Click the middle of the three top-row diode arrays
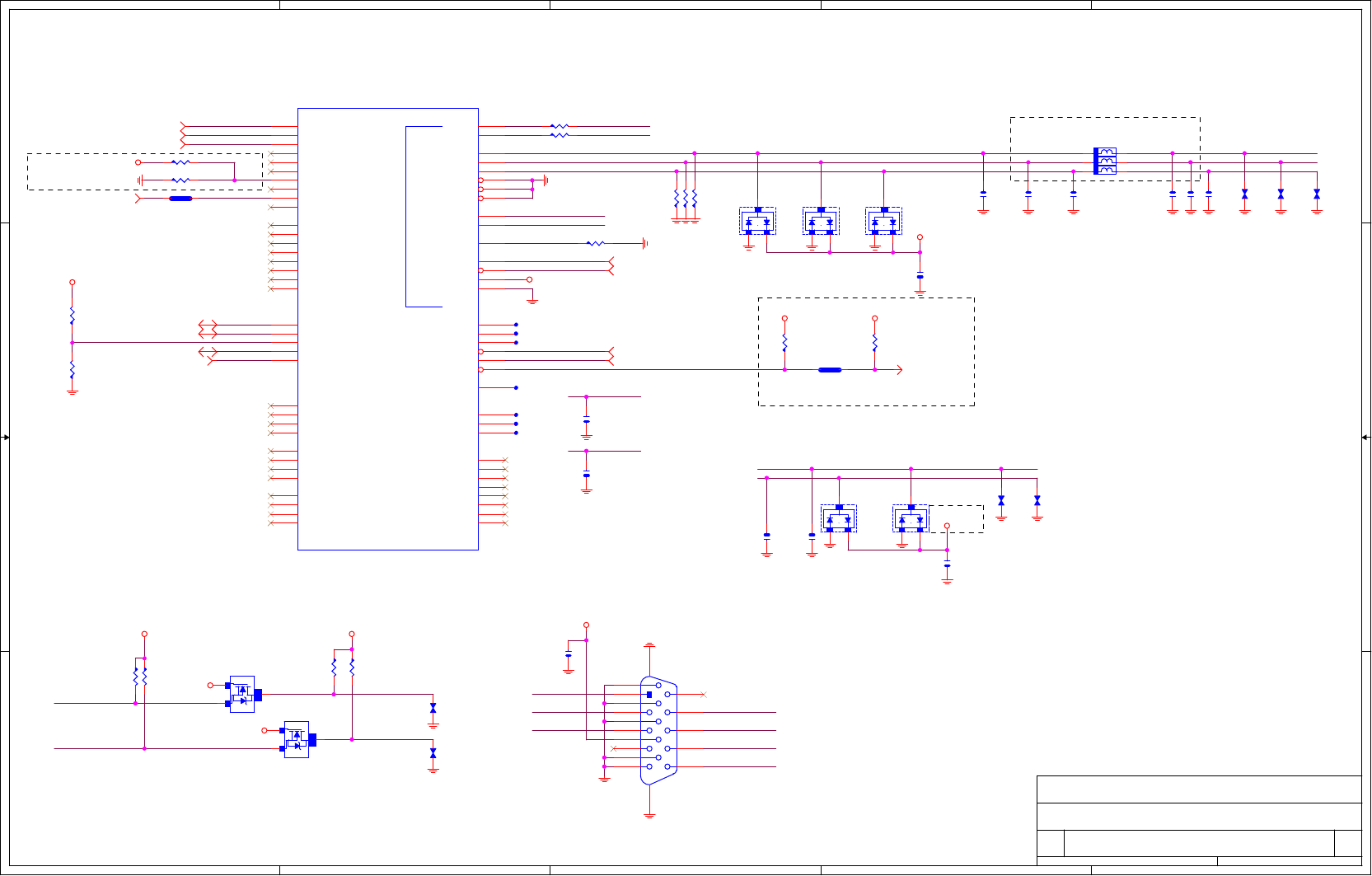This screenshot has height=876, width=1372. [821, 221]
